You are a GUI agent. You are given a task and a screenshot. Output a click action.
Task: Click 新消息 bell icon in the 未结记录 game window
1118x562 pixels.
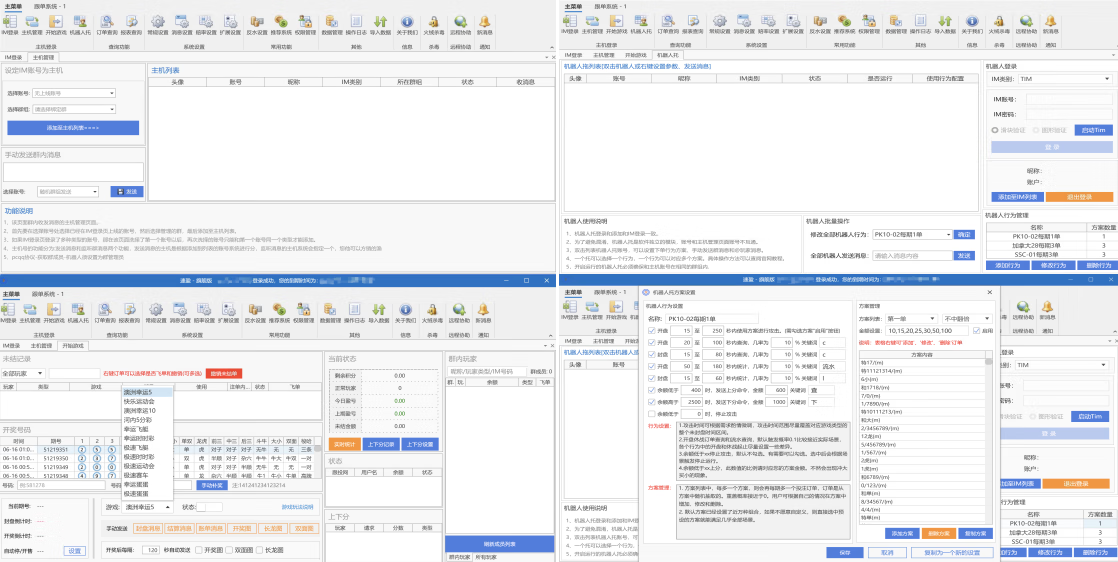(x=484, y=312)
